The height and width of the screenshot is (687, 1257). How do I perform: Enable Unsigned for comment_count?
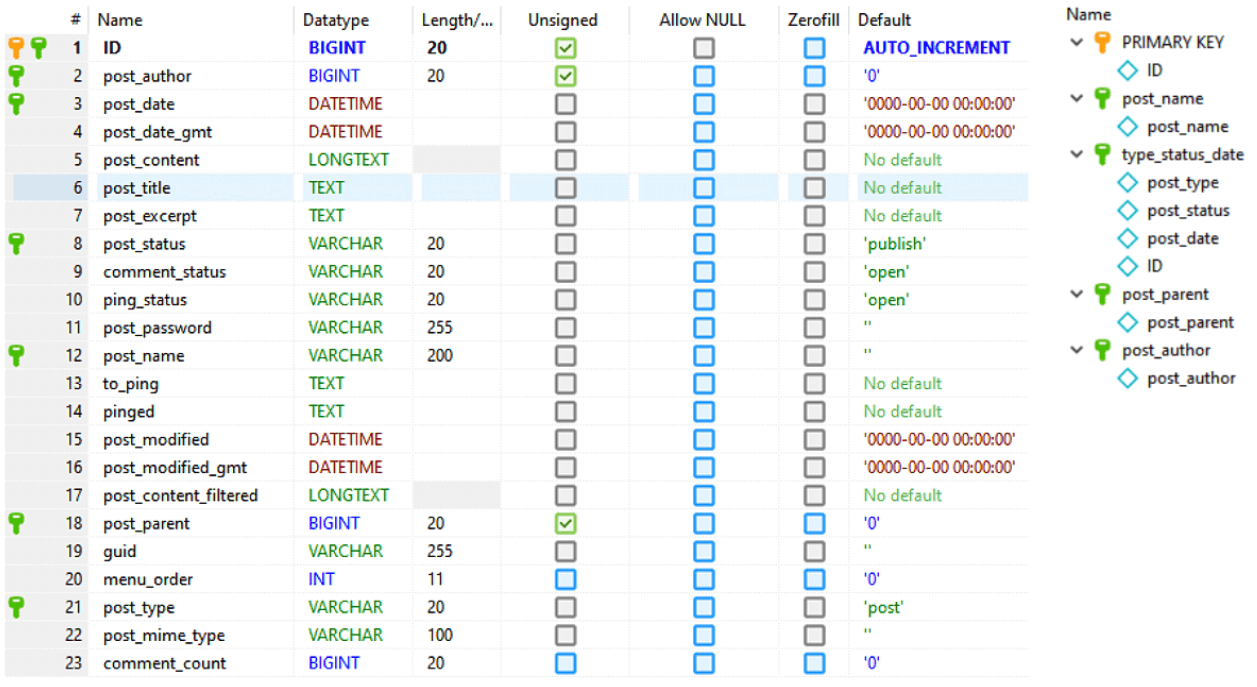[x=566, y=663]
